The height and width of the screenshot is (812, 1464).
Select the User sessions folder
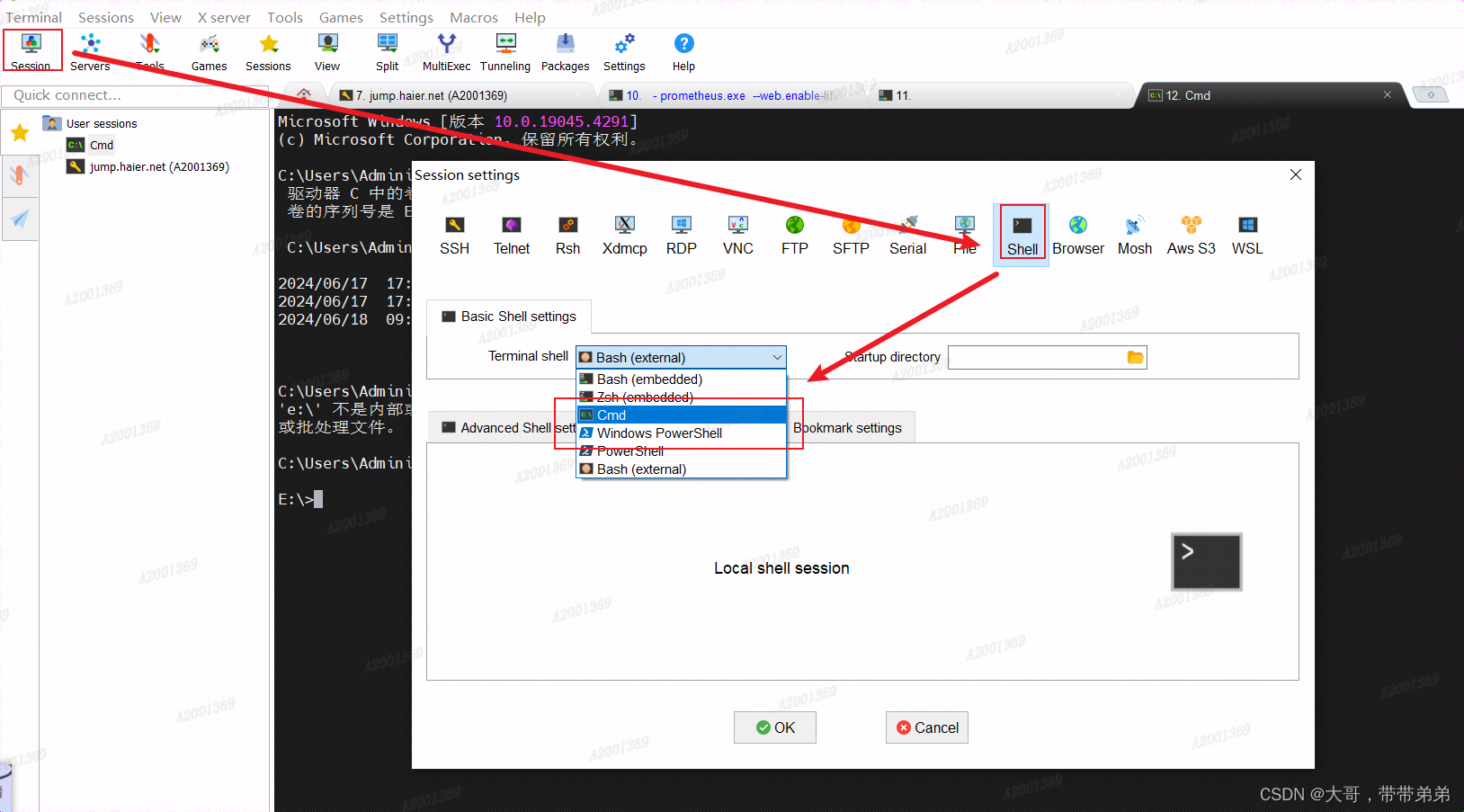click(91, 123)
